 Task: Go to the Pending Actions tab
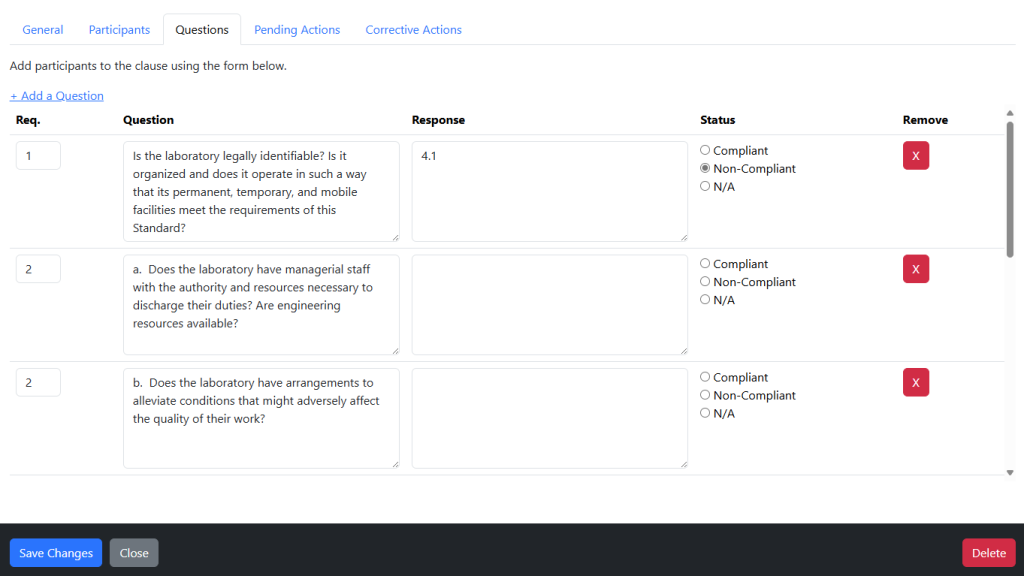pos(297,29)
